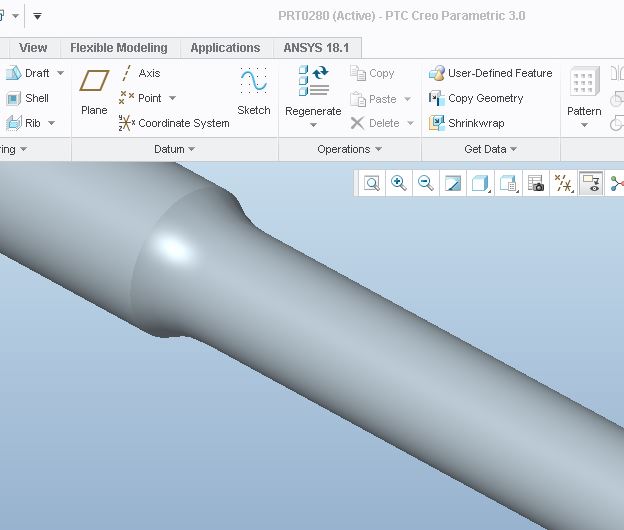Viewport: 624px width, 530px height.
Task: Select the Draft tool
Action: [x=27, y=73]
